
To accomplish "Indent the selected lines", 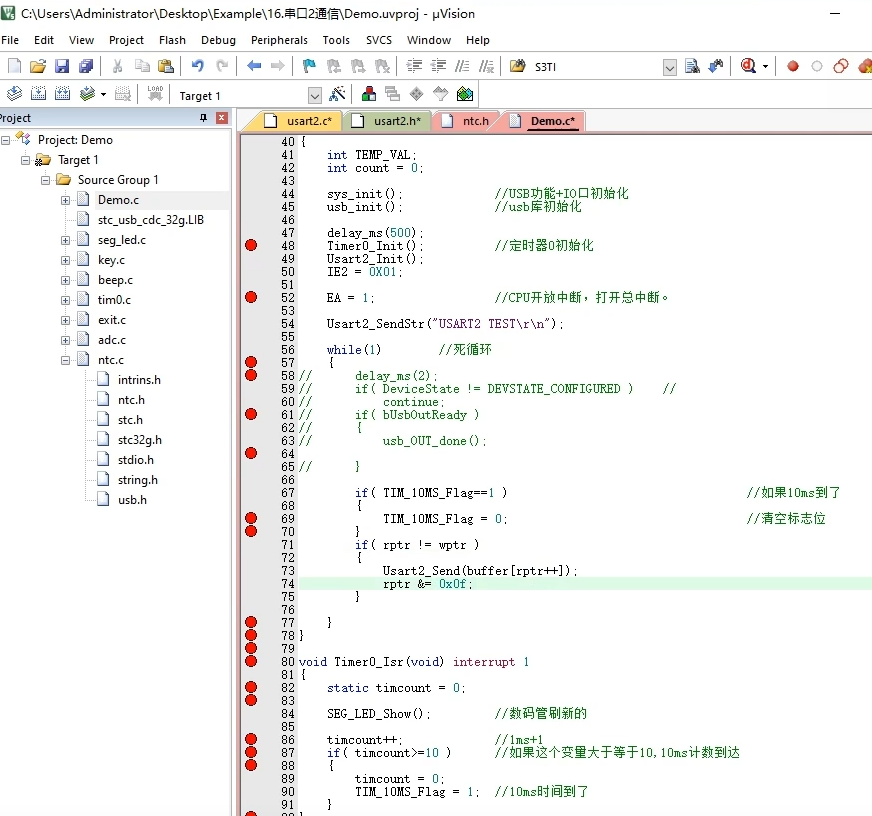I will tap(414, 66).
